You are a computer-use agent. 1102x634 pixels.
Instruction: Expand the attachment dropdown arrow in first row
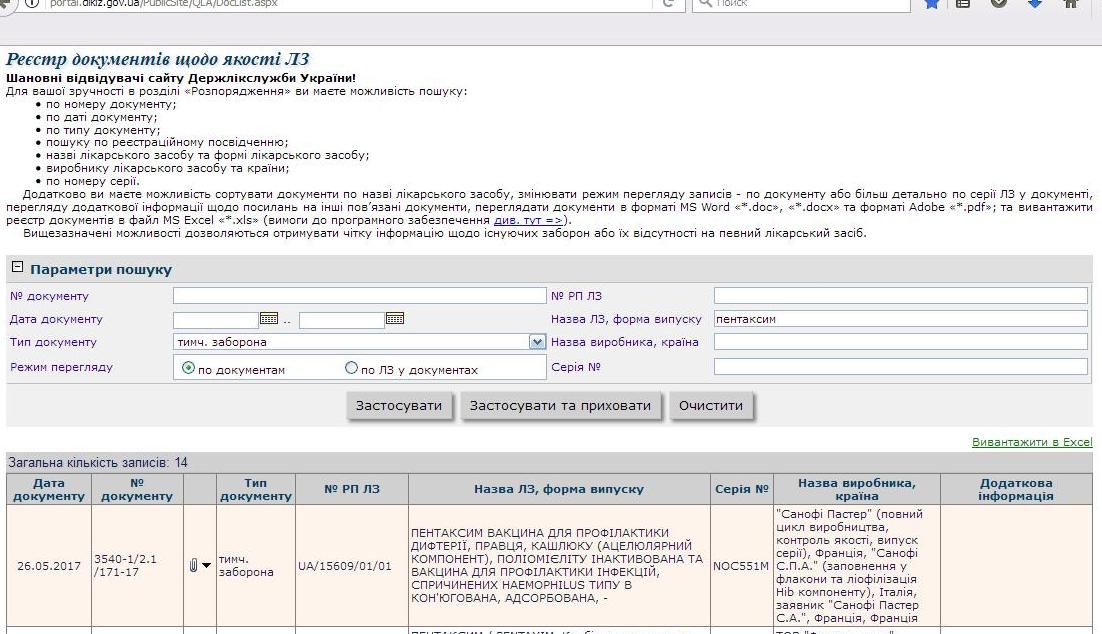(x=206, y=565)
